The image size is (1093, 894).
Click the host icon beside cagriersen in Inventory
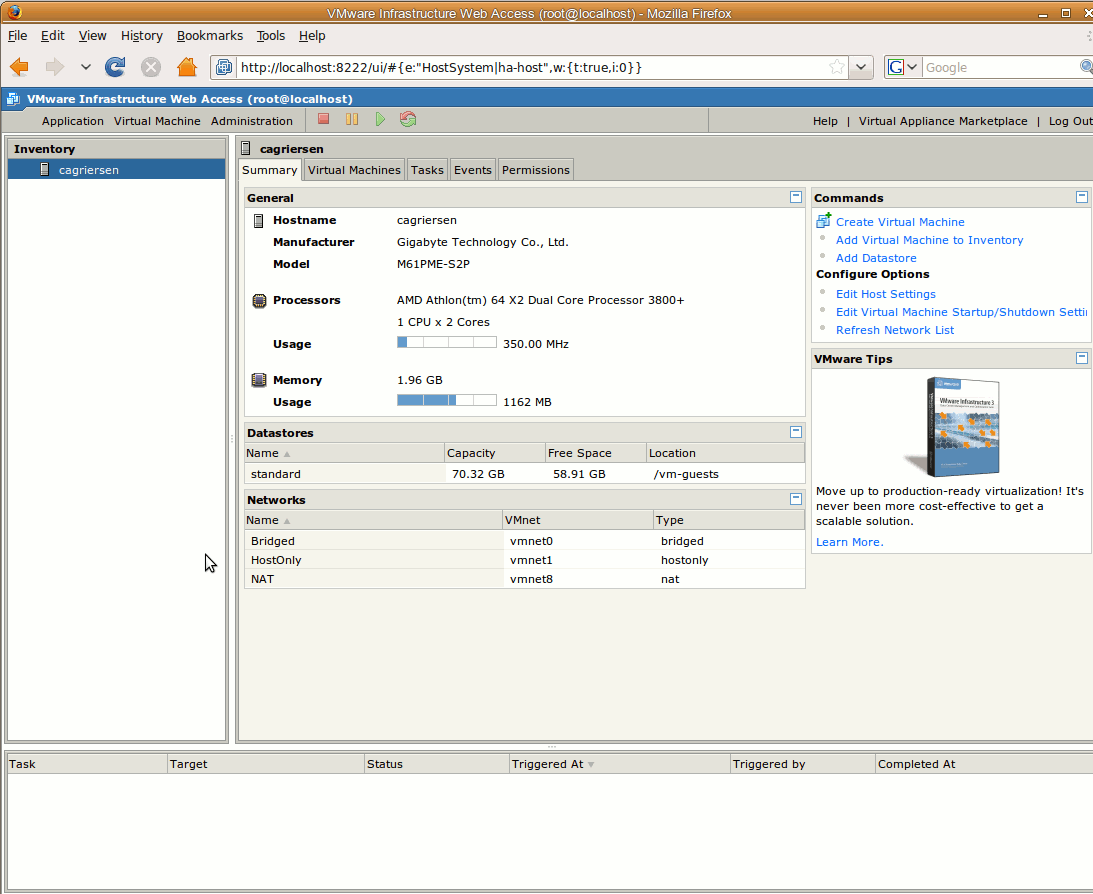pyautogui.click(x=45, y=169)
